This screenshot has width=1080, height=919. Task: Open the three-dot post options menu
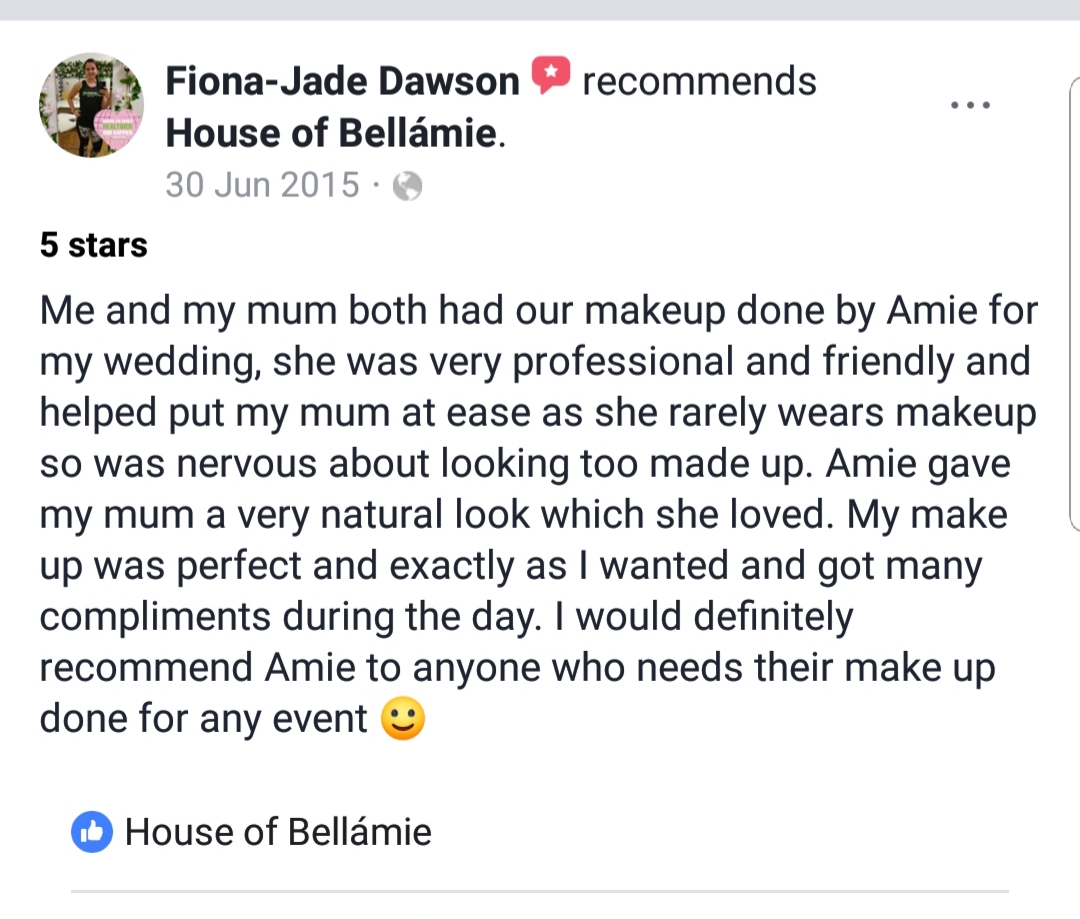point(970,105)
